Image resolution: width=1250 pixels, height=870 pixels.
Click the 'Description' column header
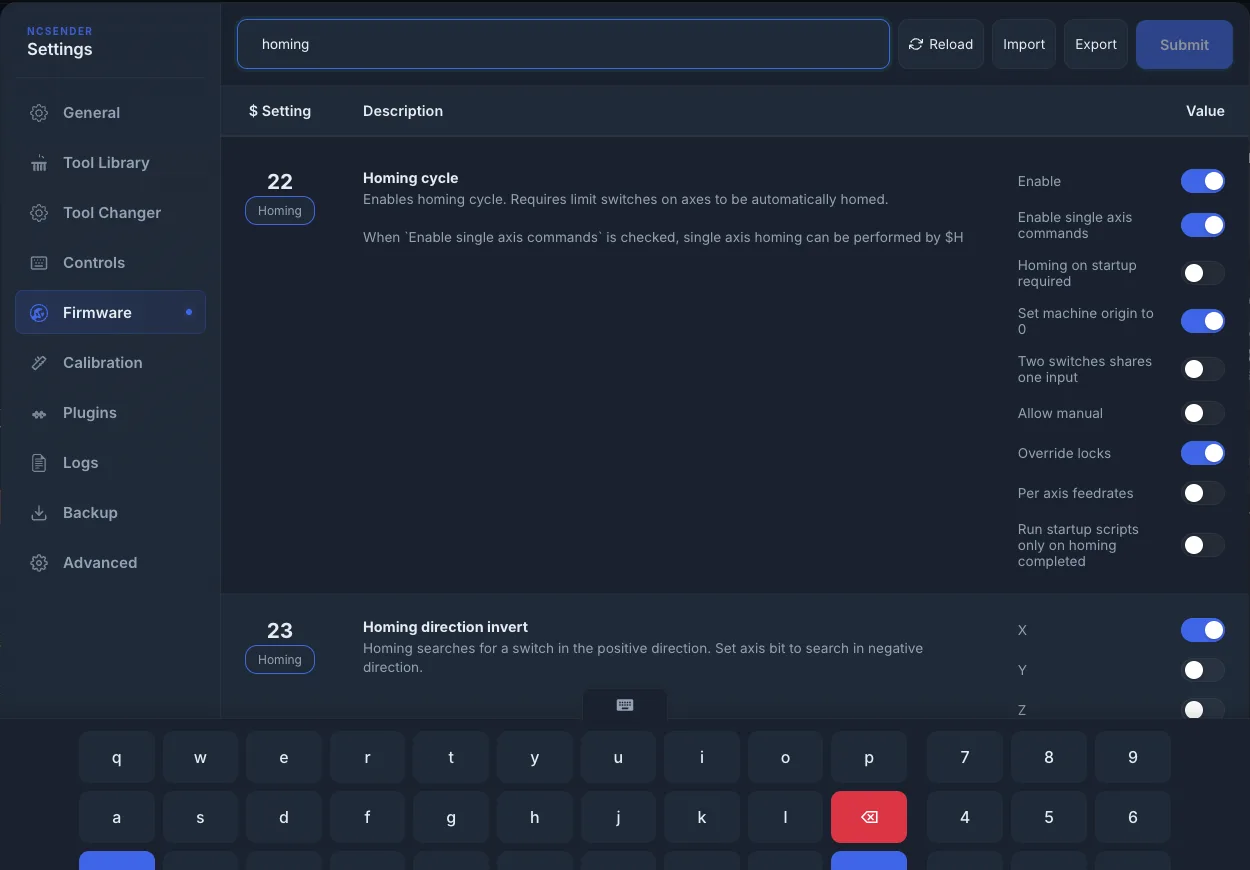403,111
